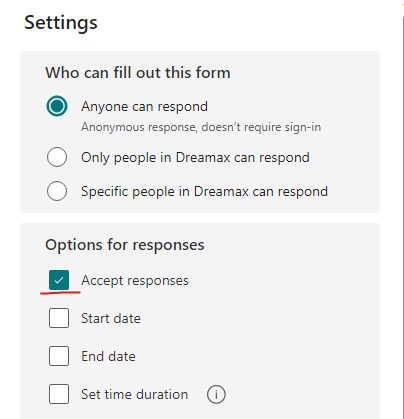Click 'Specific people in Dreamax can respond' text

click(204, 192)
